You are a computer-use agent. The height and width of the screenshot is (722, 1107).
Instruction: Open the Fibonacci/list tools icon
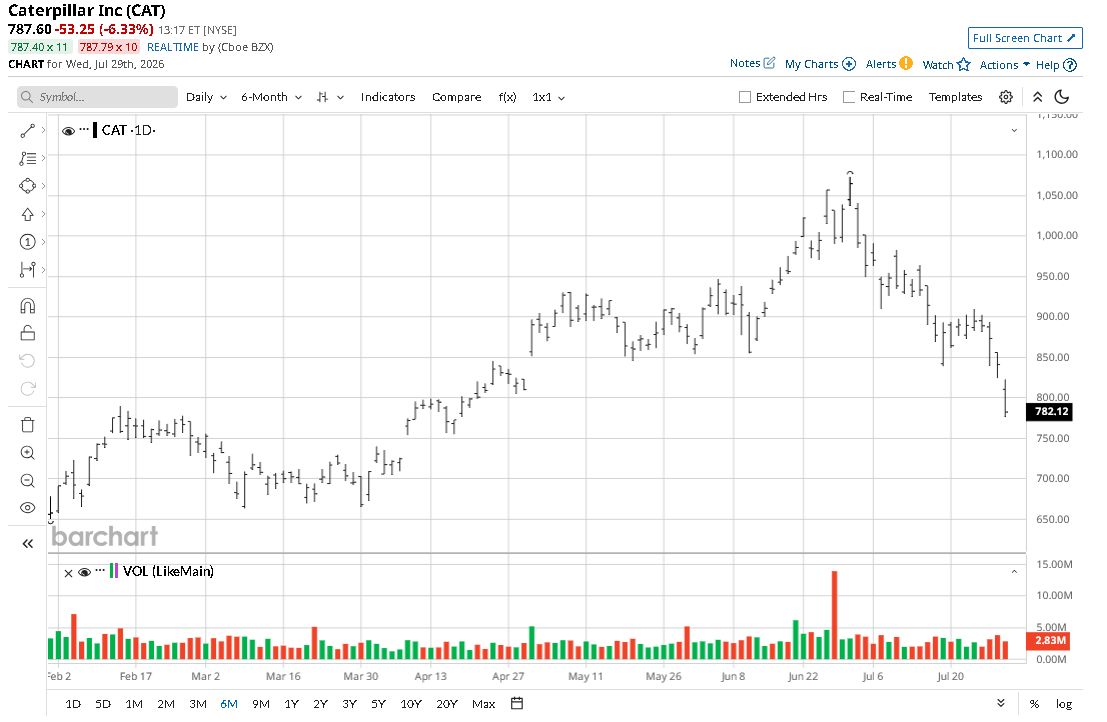[x=28, y=159]
